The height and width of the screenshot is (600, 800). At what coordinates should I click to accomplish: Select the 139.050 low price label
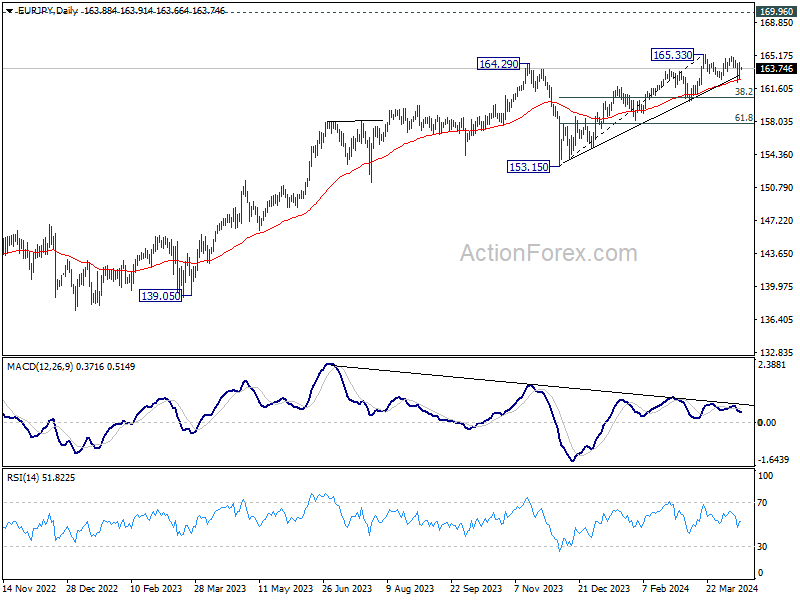pos(160,296)
